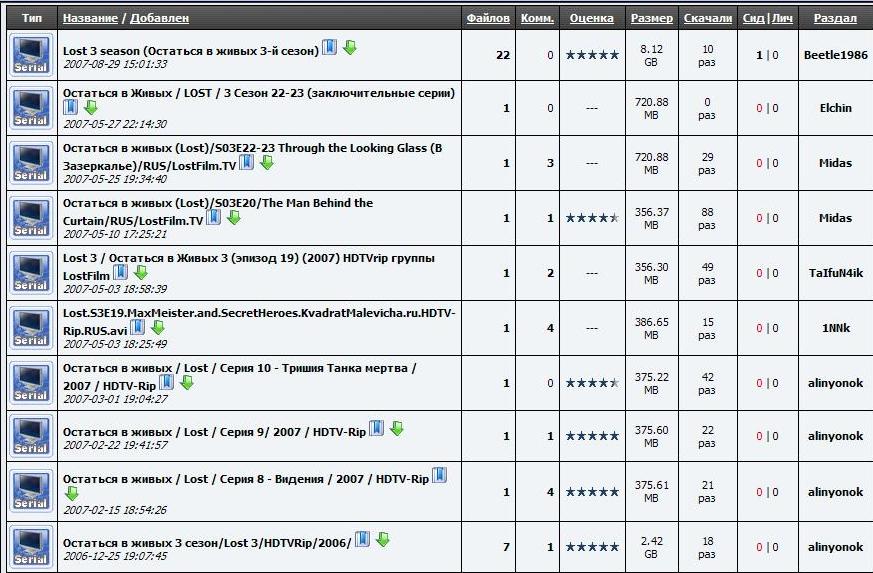Download Серия 9 2007 HDTV-Rip torrent

[396, 428]
